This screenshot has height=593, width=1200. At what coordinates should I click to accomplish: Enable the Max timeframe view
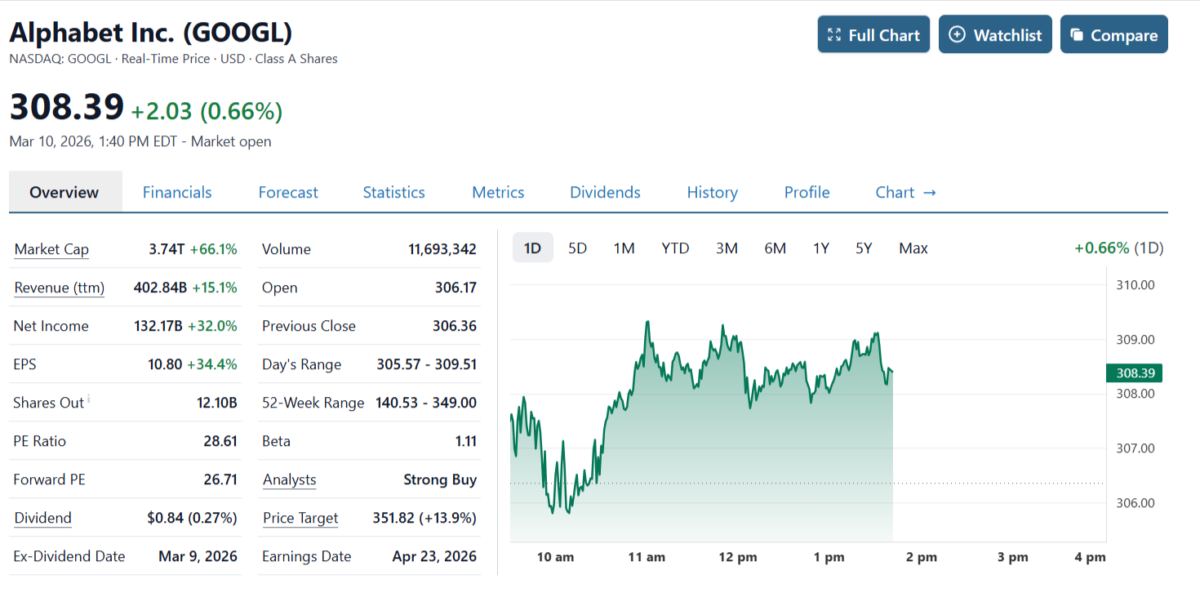tap(912, 247)
